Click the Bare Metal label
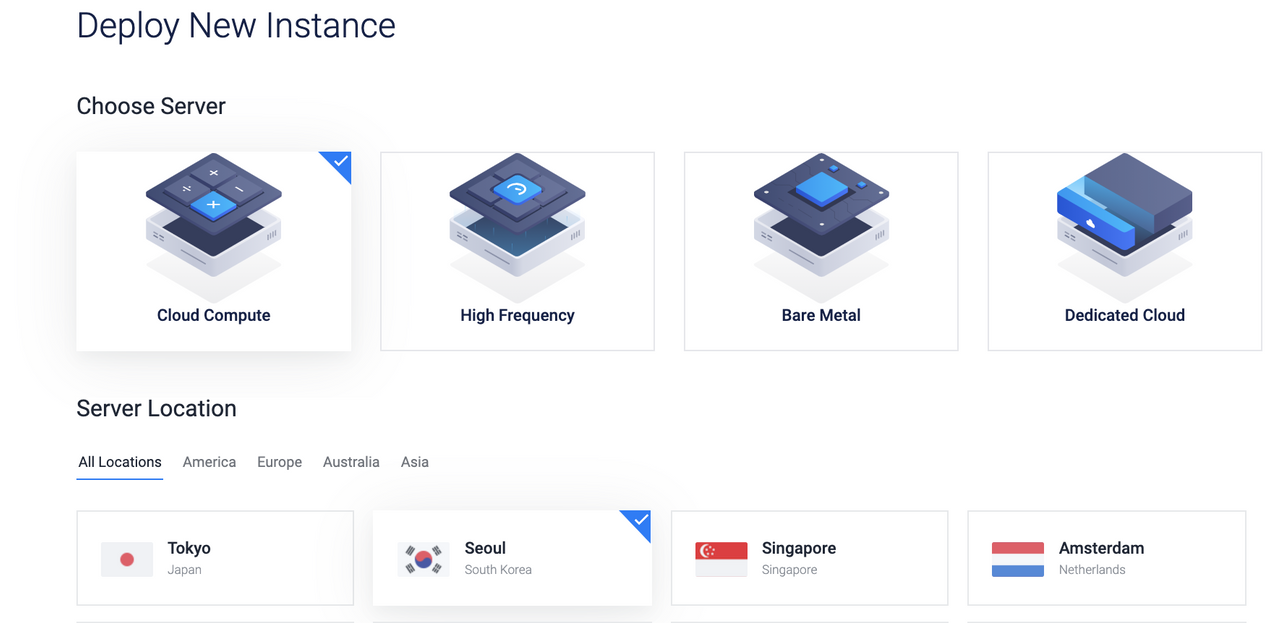 [821, 315]
